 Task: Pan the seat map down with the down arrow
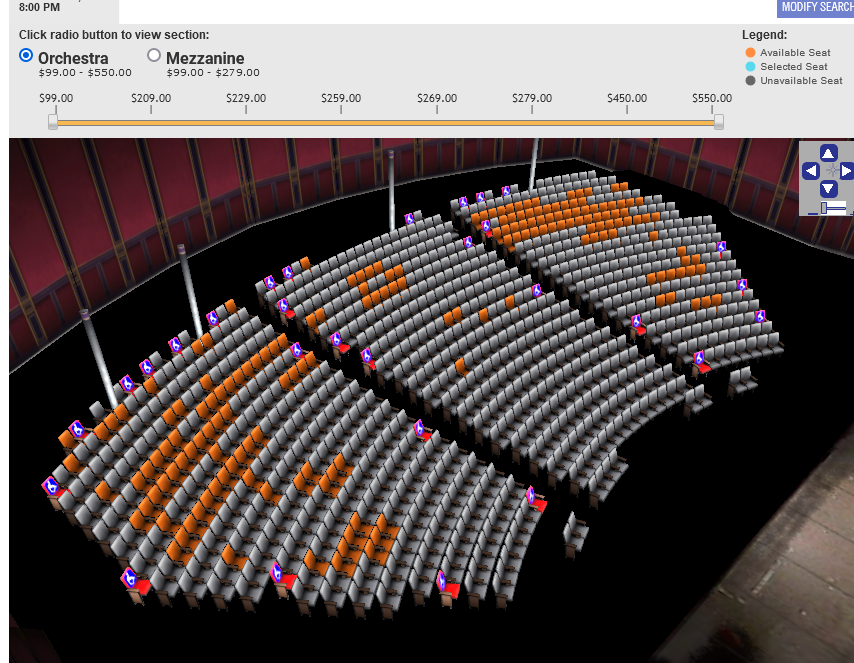[x=828, y=189]
